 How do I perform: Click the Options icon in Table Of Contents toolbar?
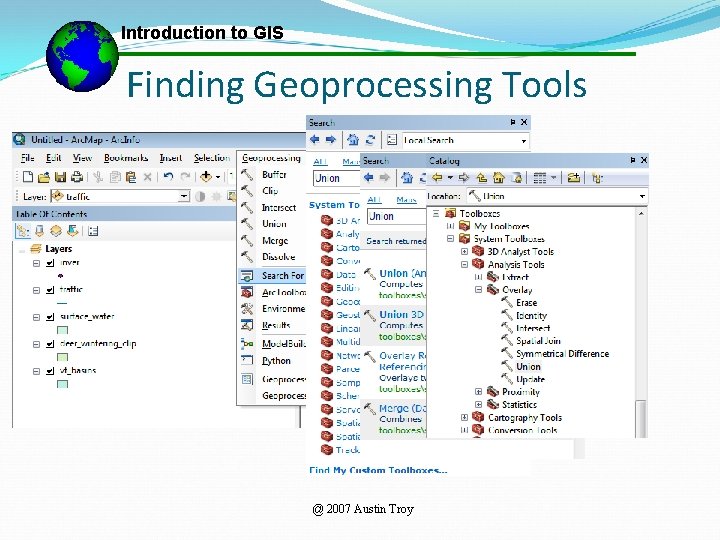(93, 231)
